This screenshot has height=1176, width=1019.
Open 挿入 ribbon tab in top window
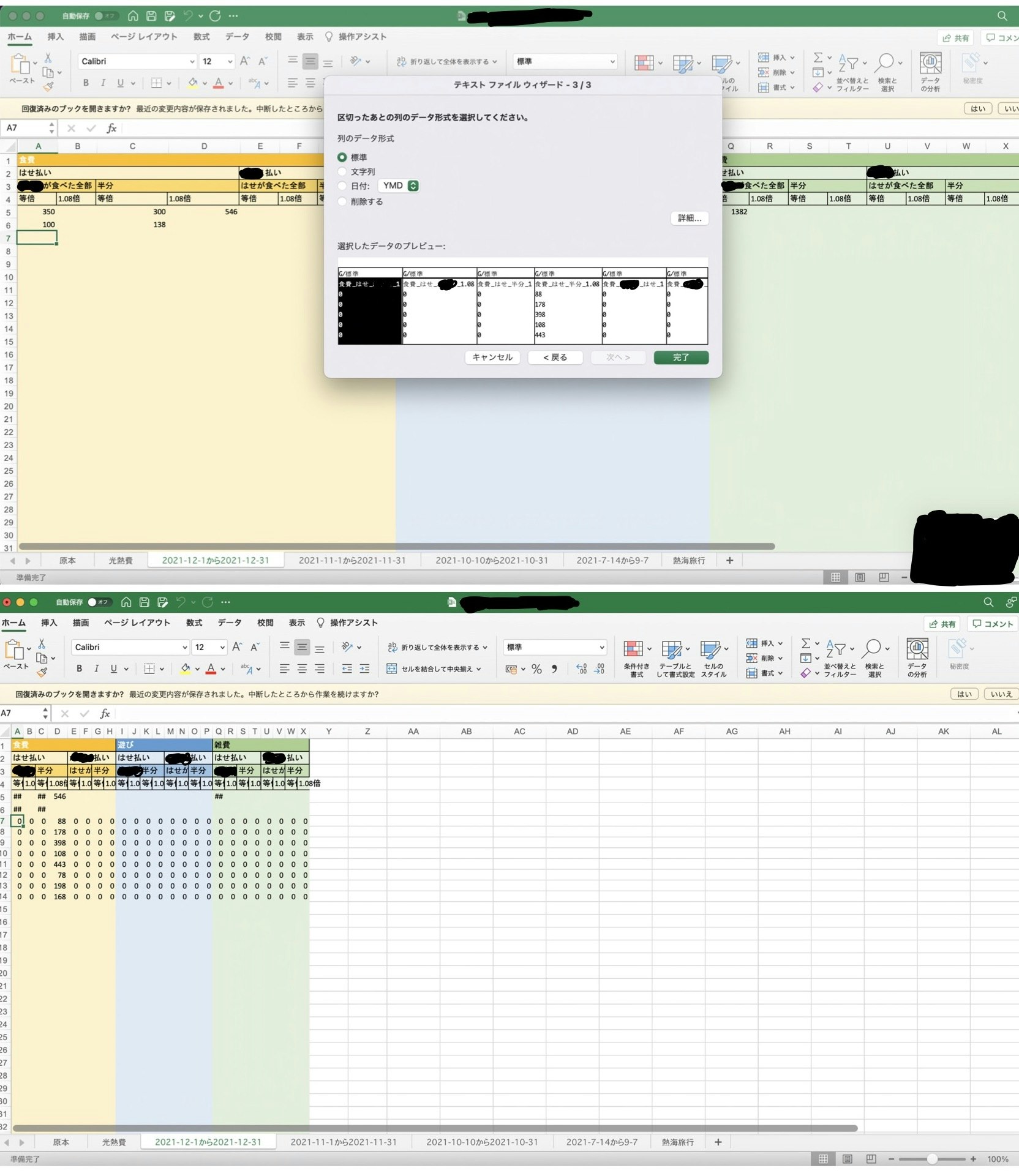(x=56, y=37)
